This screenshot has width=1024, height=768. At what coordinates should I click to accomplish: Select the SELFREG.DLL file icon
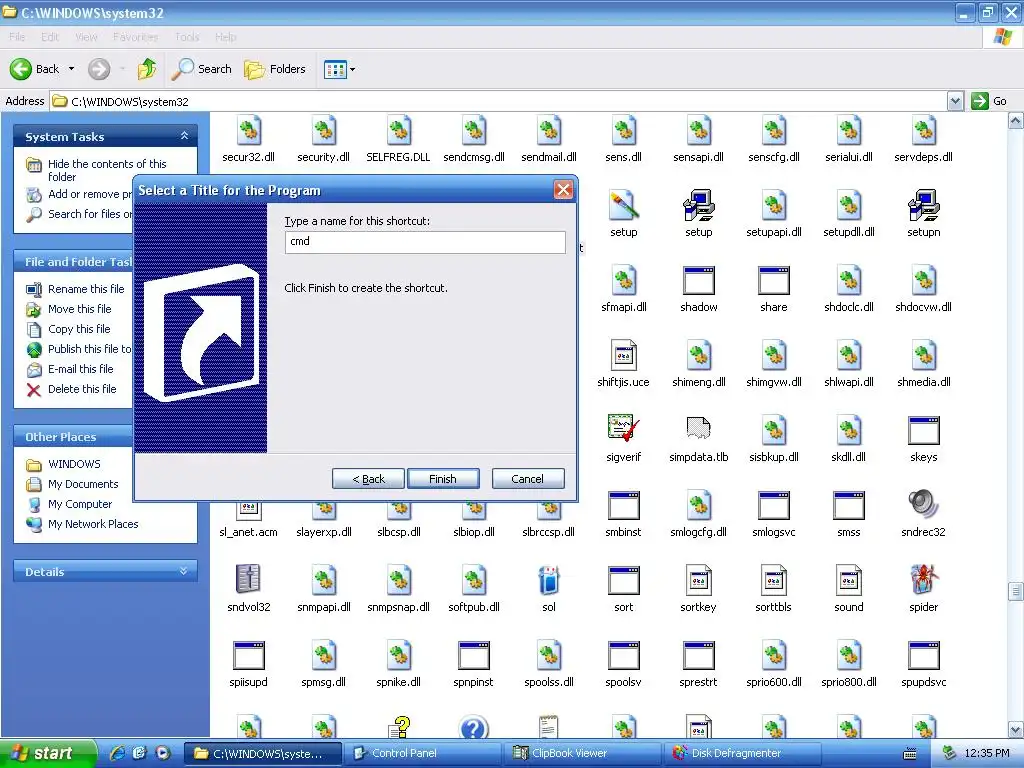click(398, 129)
